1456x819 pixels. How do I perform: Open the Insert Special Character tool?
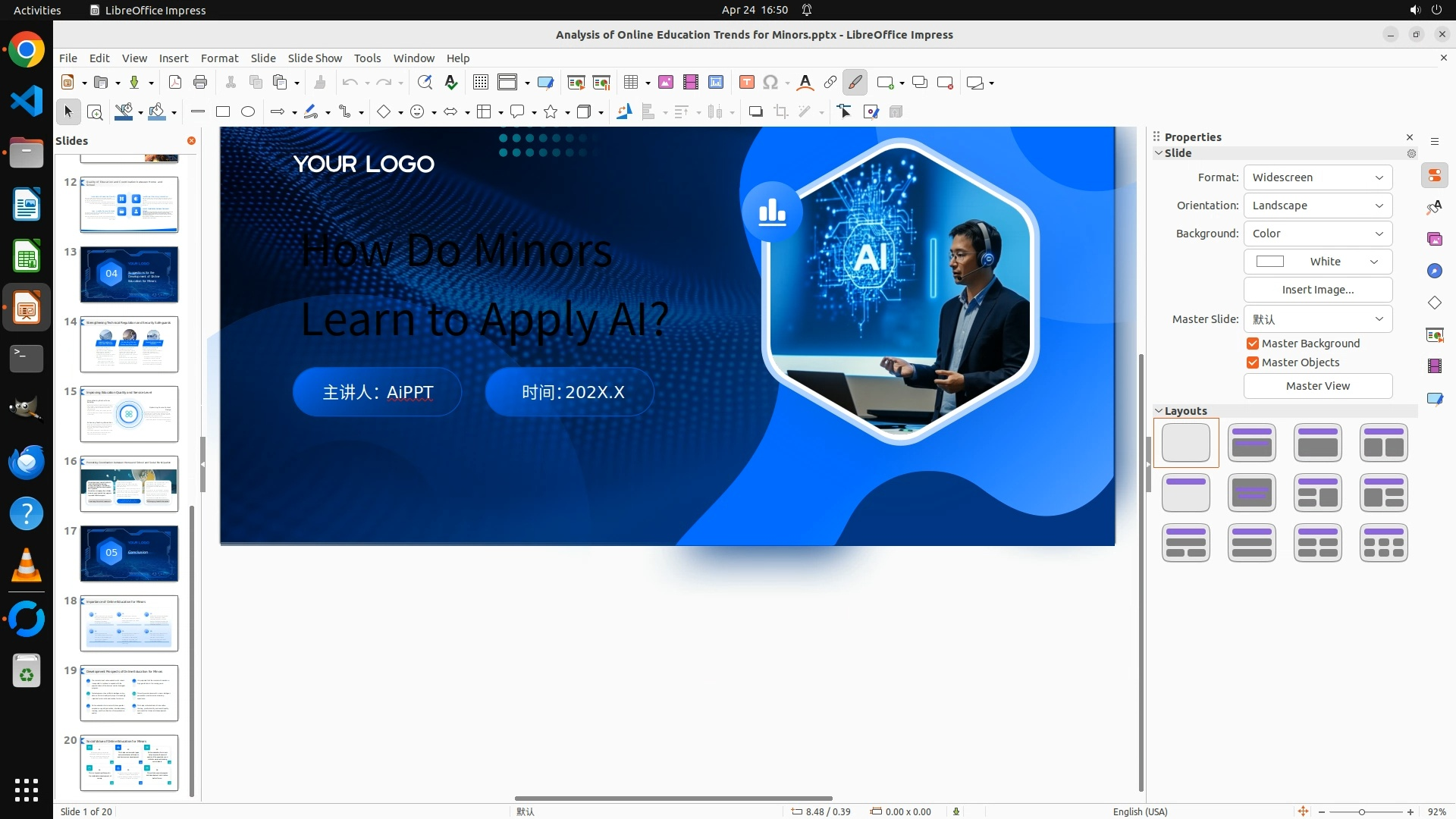point(770,83)
